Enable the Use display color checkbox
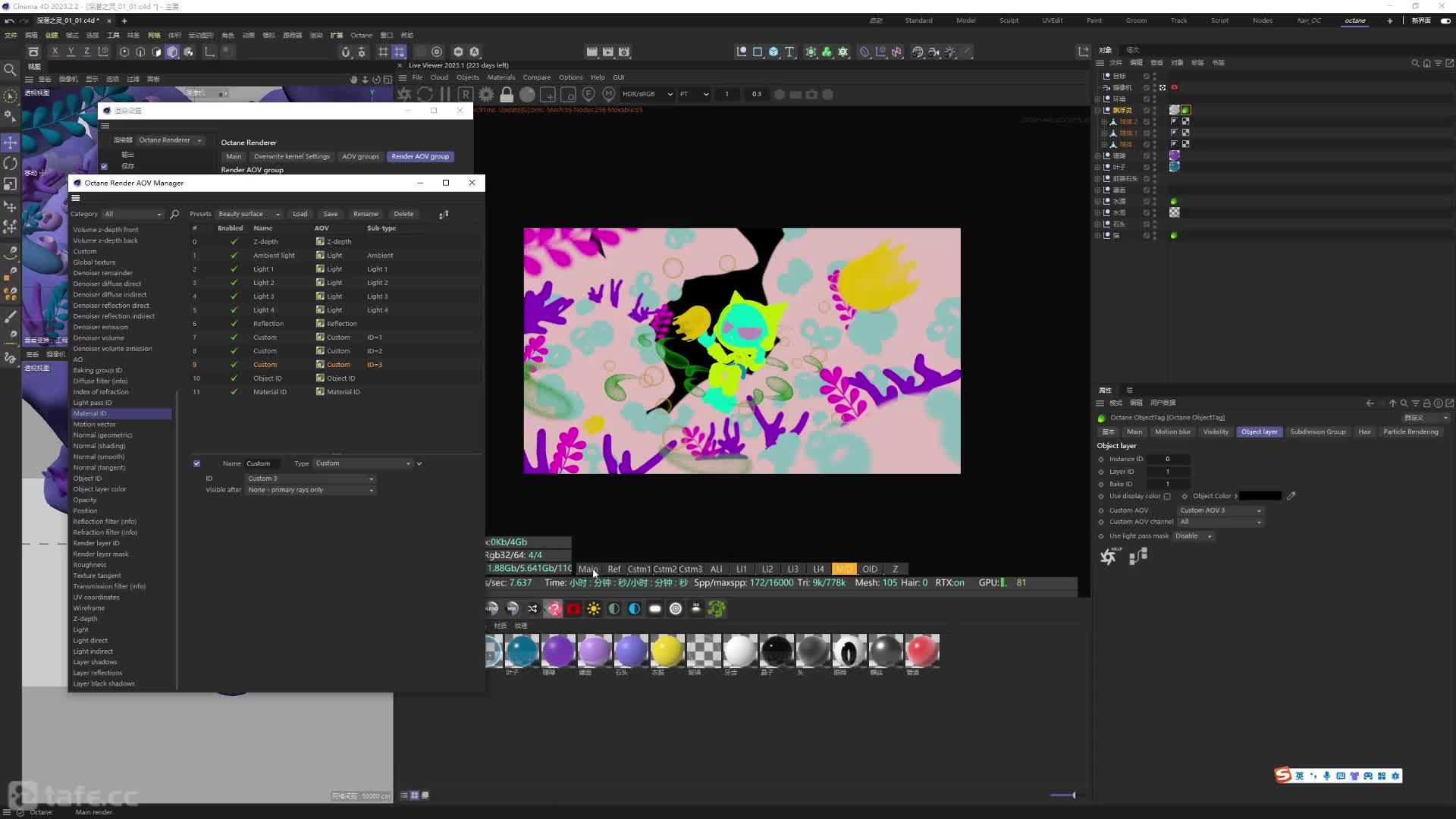The image size is (1456, 819). pos(1167,496)
